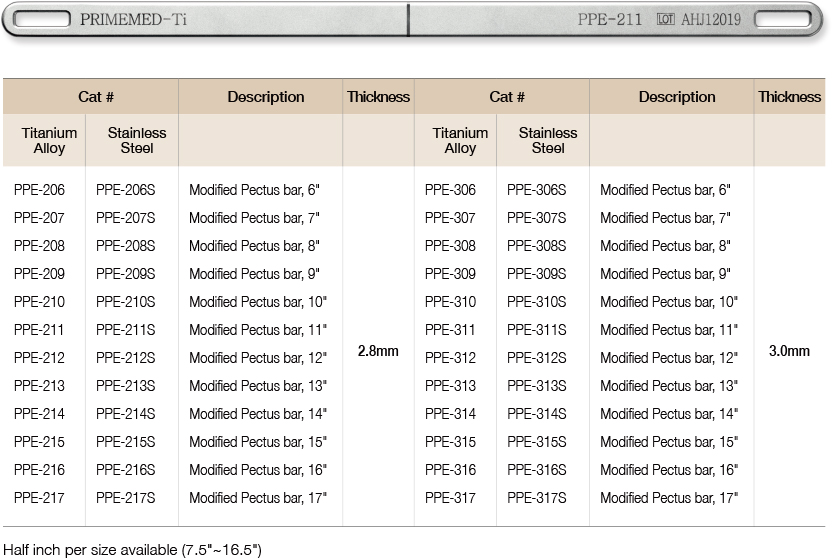Click the LOT symbol on the pectus bar
Image resolution: width=832 pixels, height=558 pixels.
click(666, 20)
